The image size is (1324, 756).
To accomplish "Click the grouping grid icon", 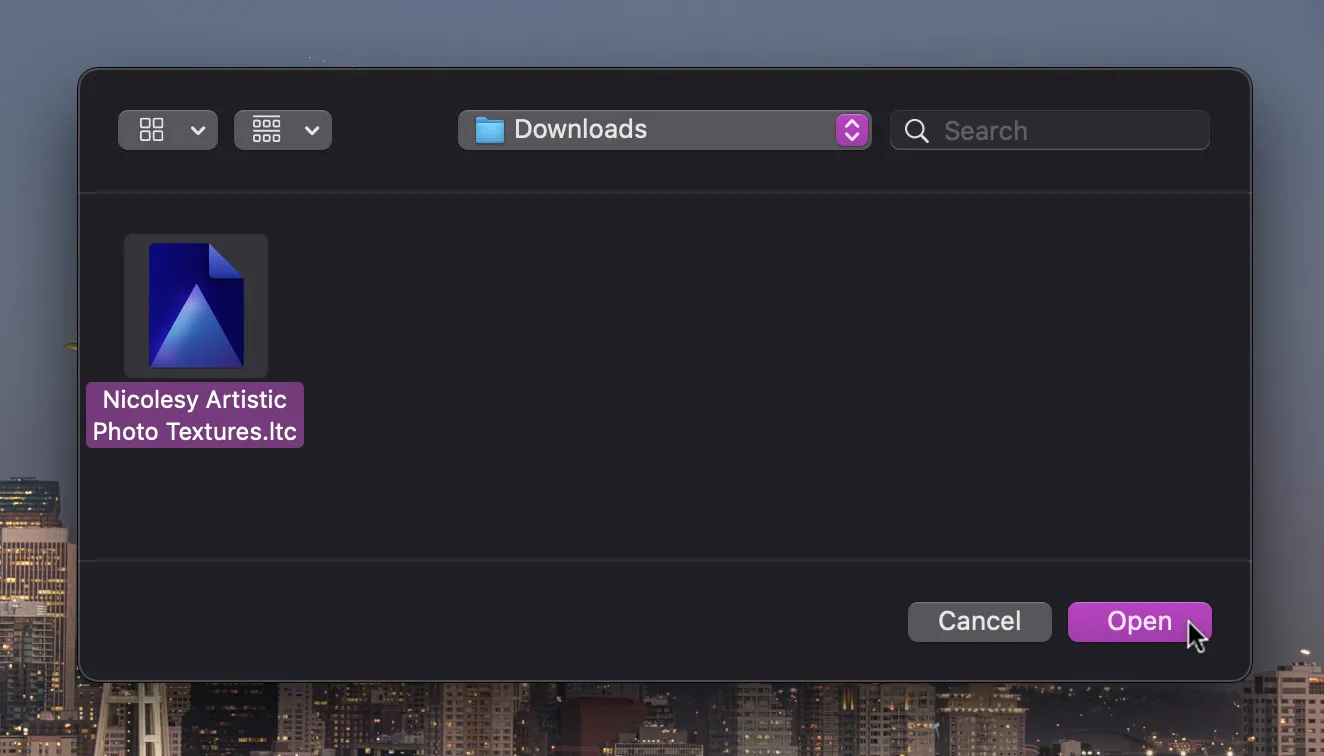I will coord(266,130).
